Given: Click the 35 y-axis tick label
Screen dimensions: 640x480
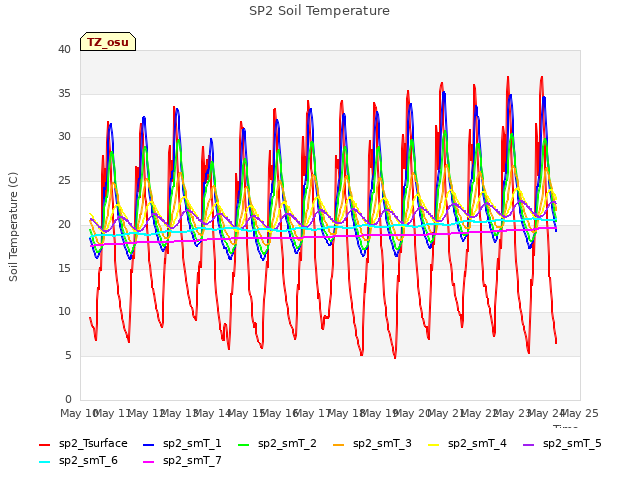Looking at the screenshot, I should coord(64,93).
